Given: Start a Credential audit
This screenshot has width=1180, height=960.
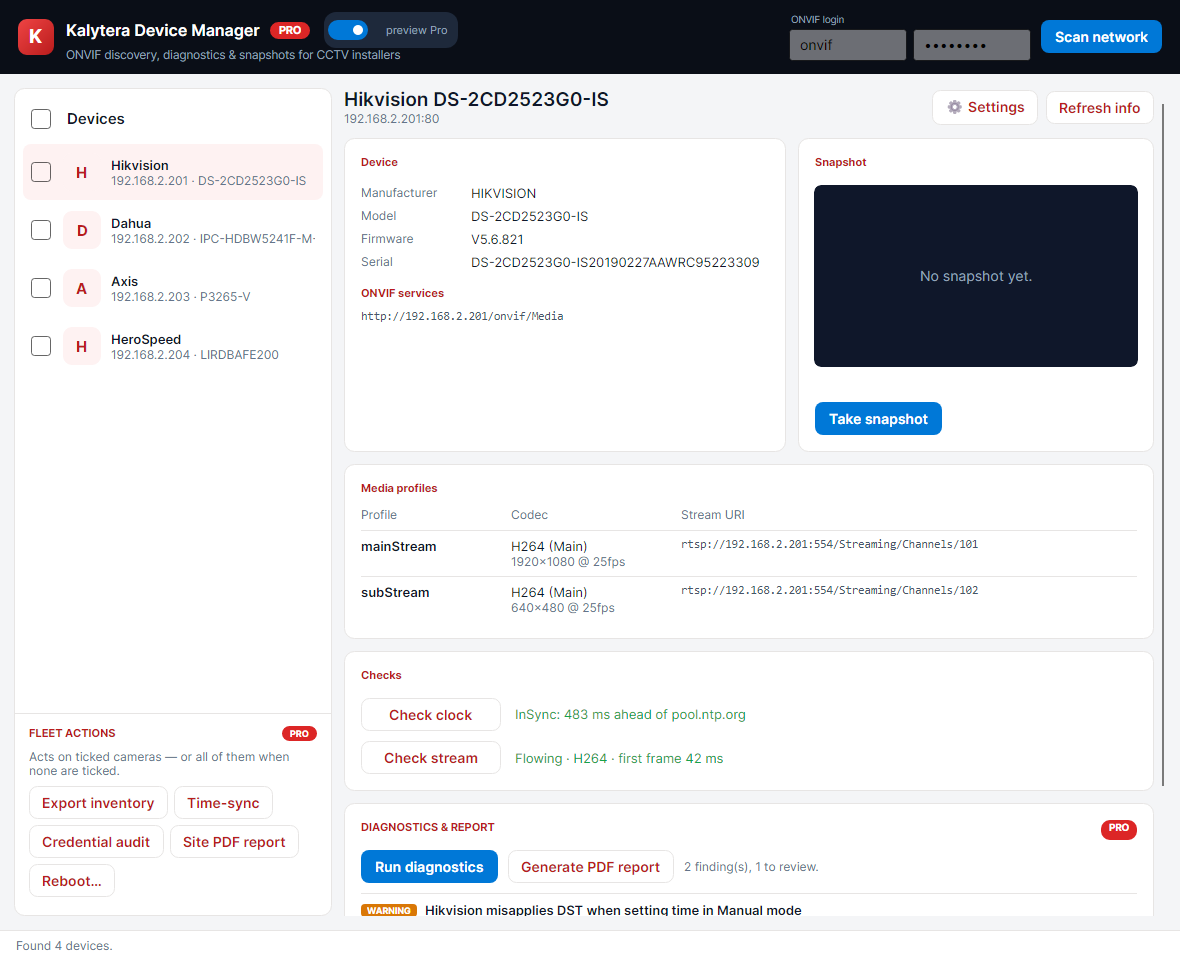Looking at the screenshot, I should (x=96, y=842).
